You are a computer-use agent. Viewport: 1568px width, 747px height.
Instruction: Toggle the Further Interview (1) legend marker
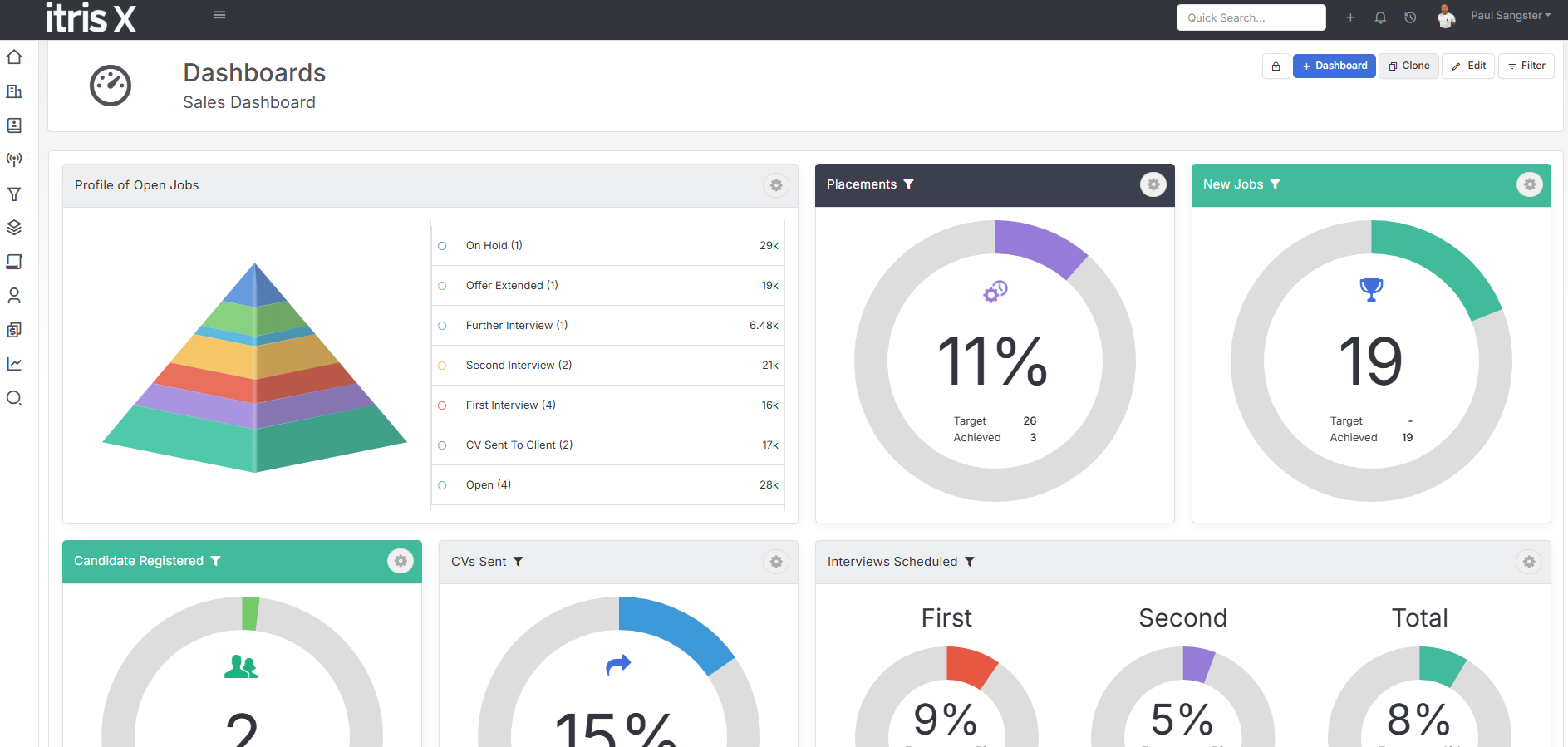[x=442, y=326]
